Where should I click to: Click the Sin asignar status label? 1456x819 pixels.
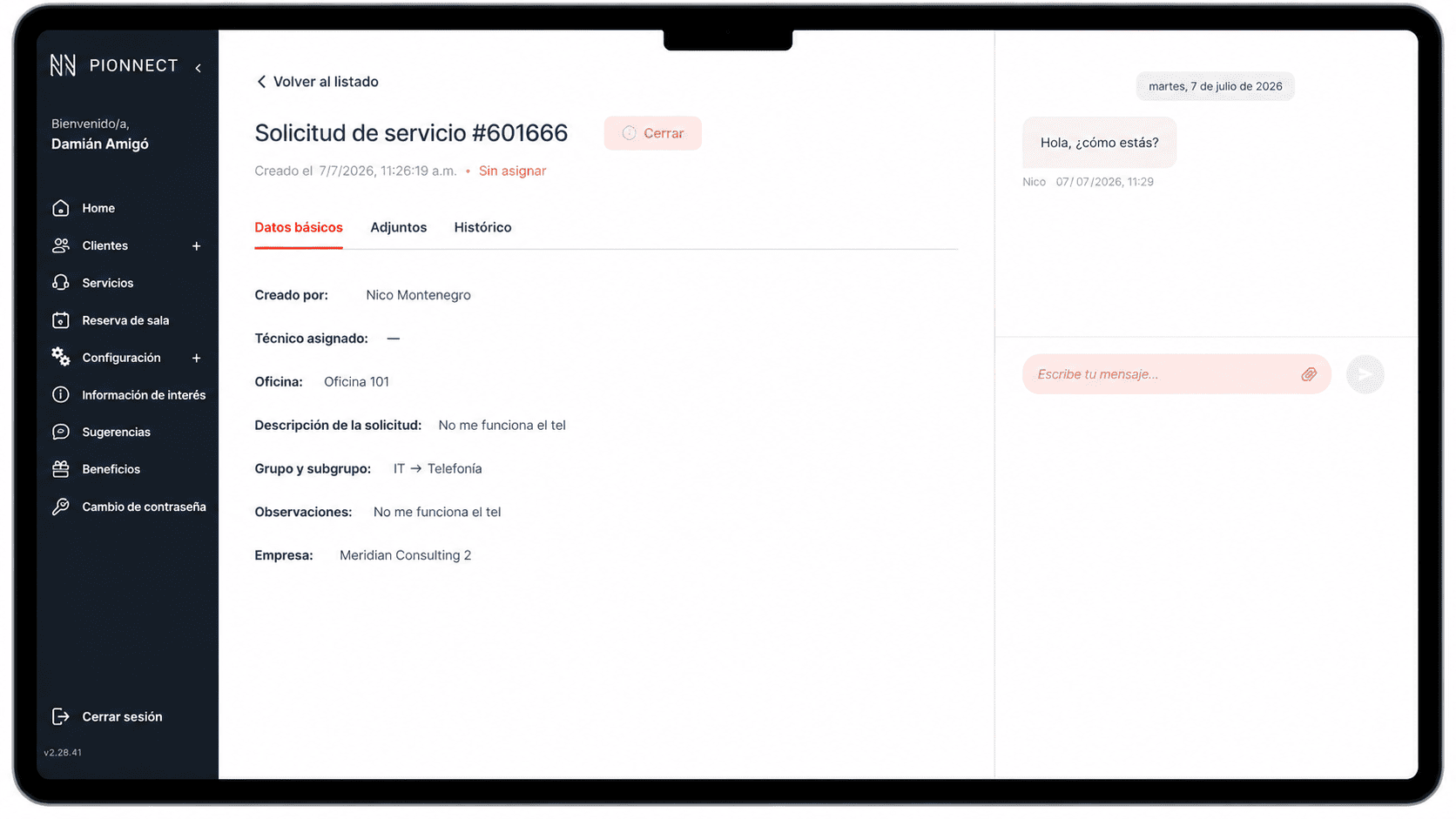[x=512, y=171]
